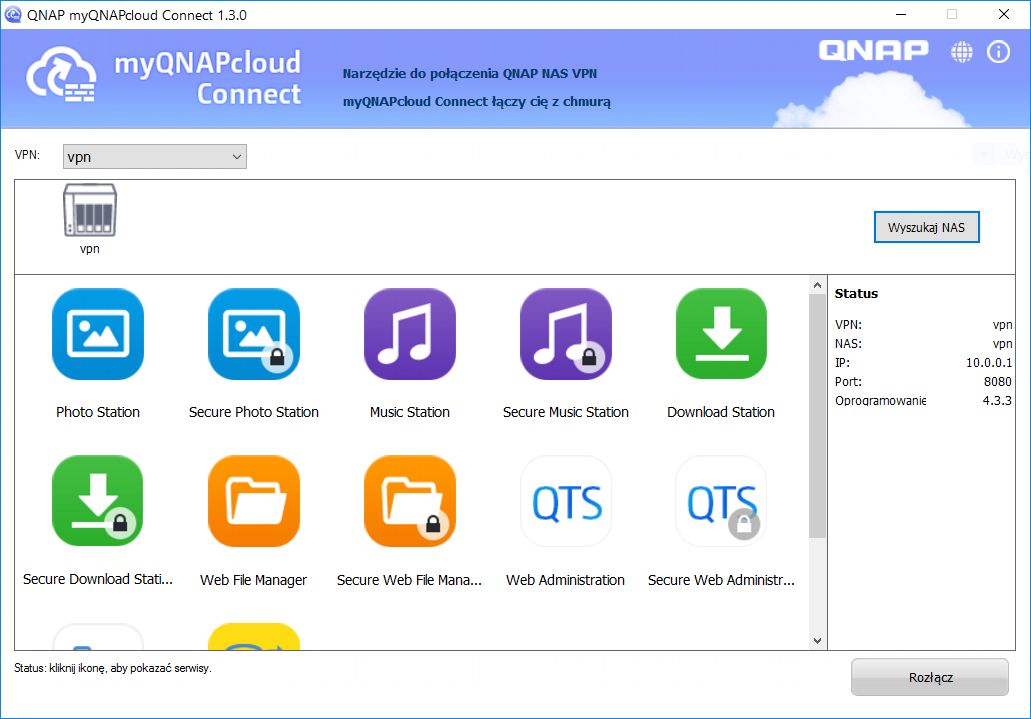
Task: Open Web File Manager icon
Action: (x=254, y=501)
